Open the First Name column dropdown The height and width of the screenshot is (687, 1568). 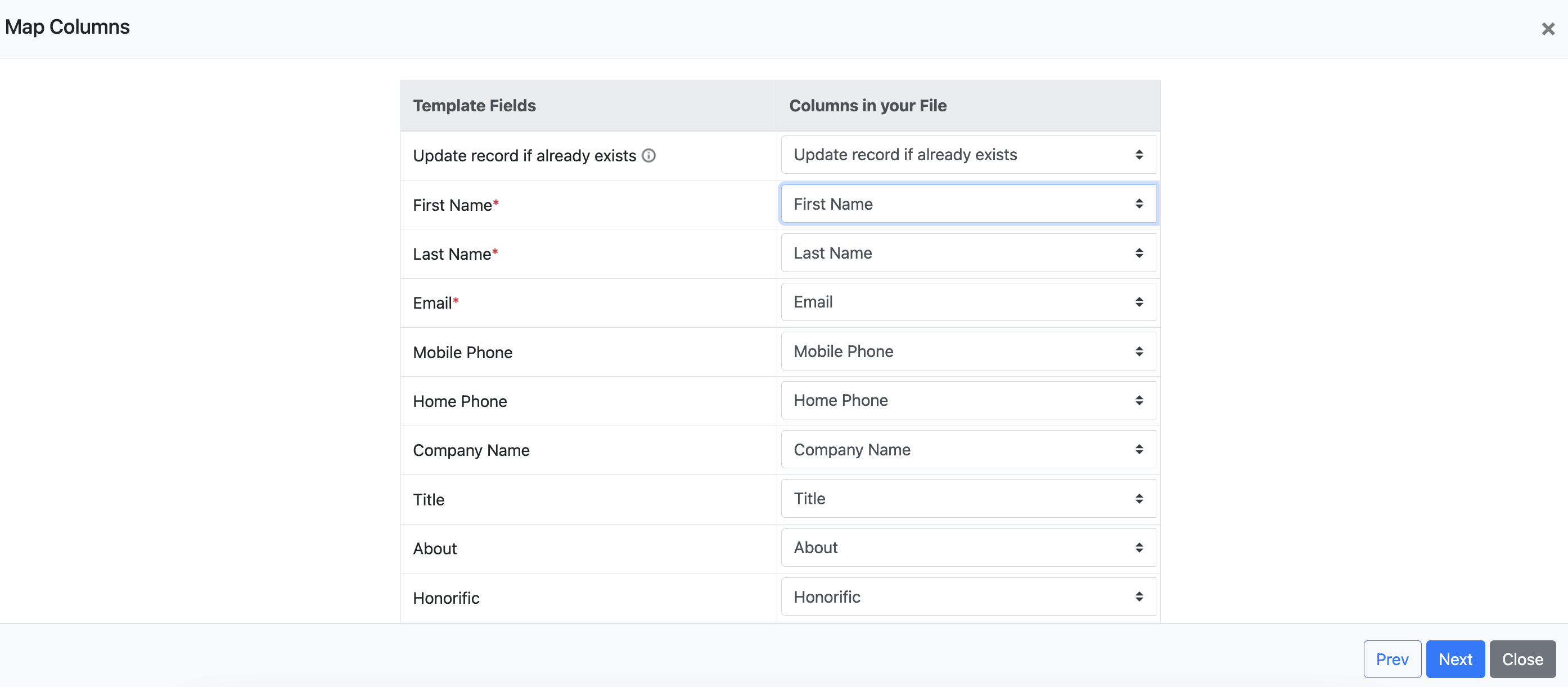pos(968,204)
